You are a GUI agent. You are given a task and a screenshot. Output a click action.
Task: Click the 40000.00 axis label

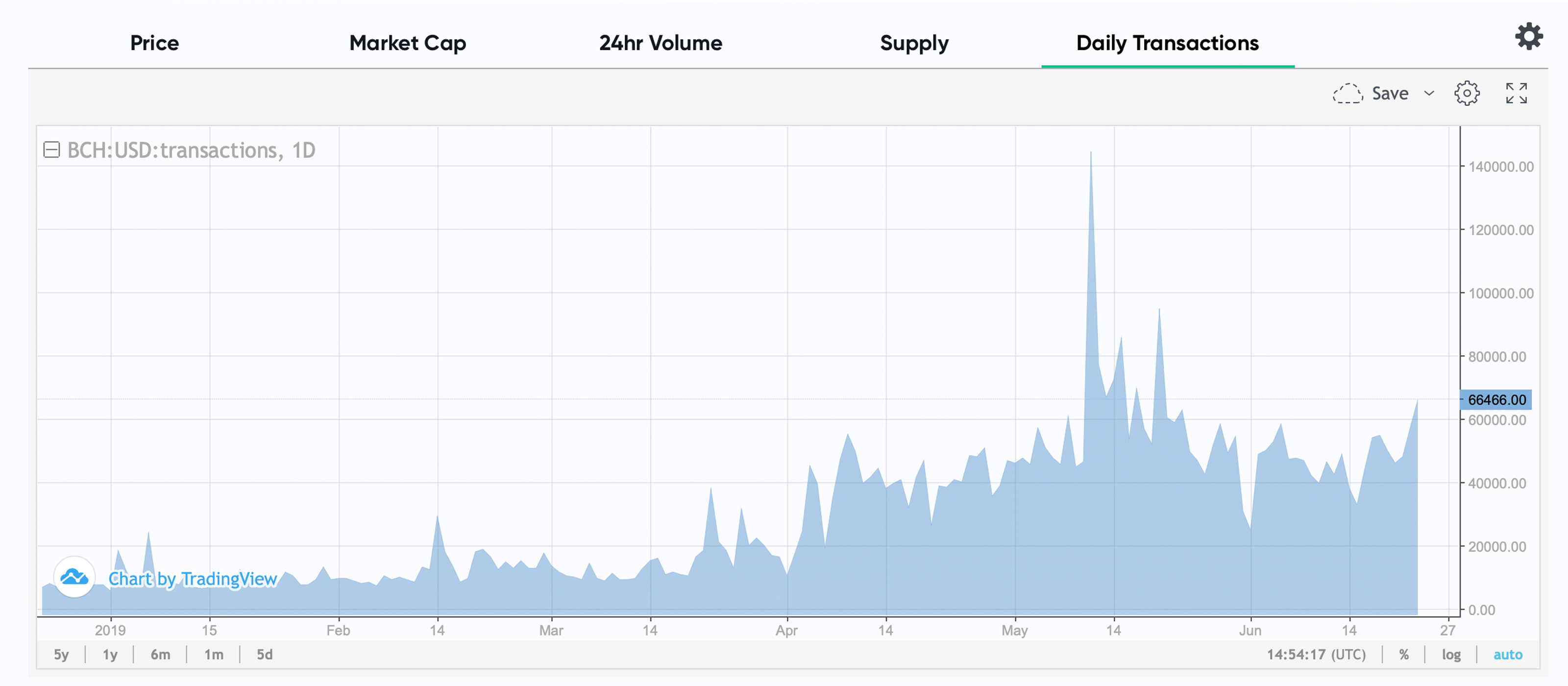pos(1497,483)
